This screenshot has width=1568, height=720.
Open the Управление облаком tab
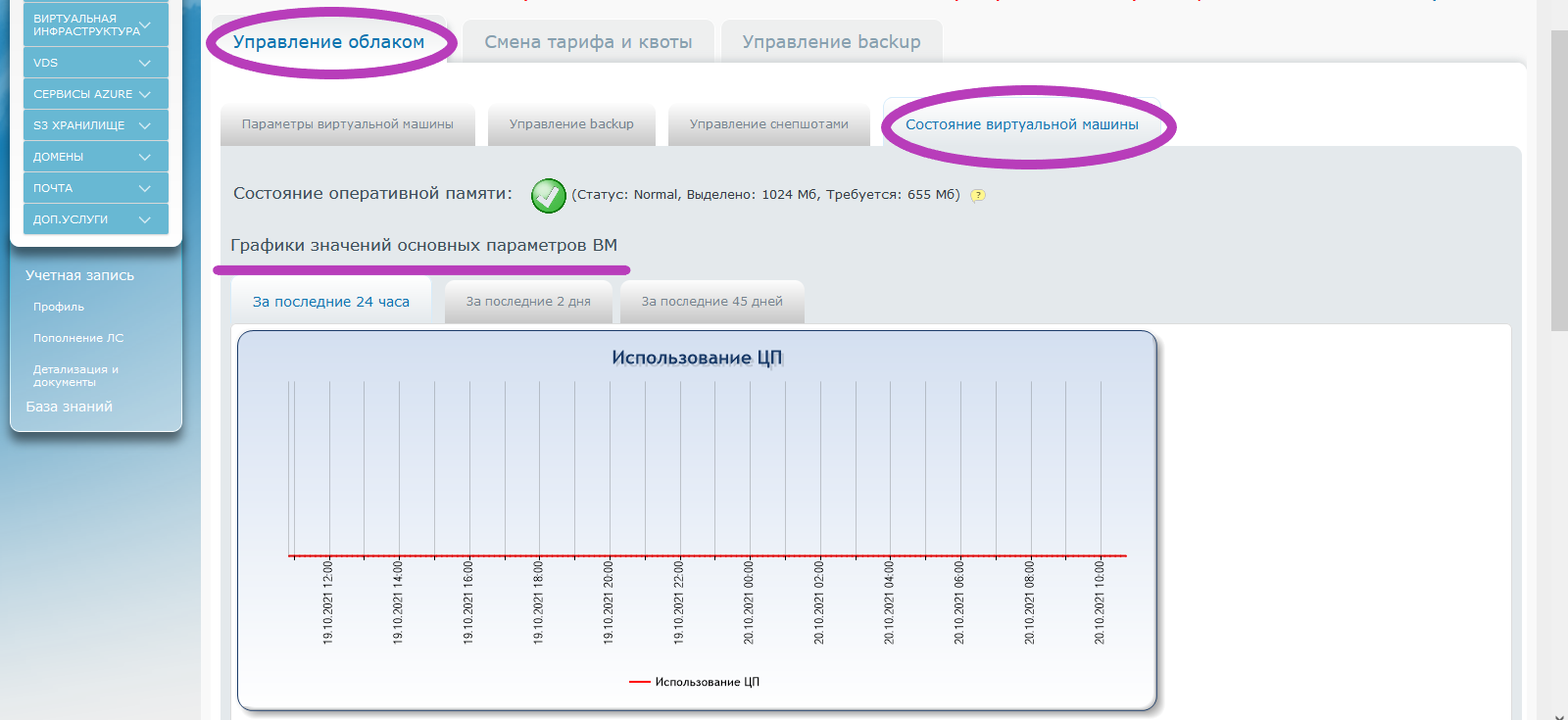pyautogui.click(x=329, y=42)
